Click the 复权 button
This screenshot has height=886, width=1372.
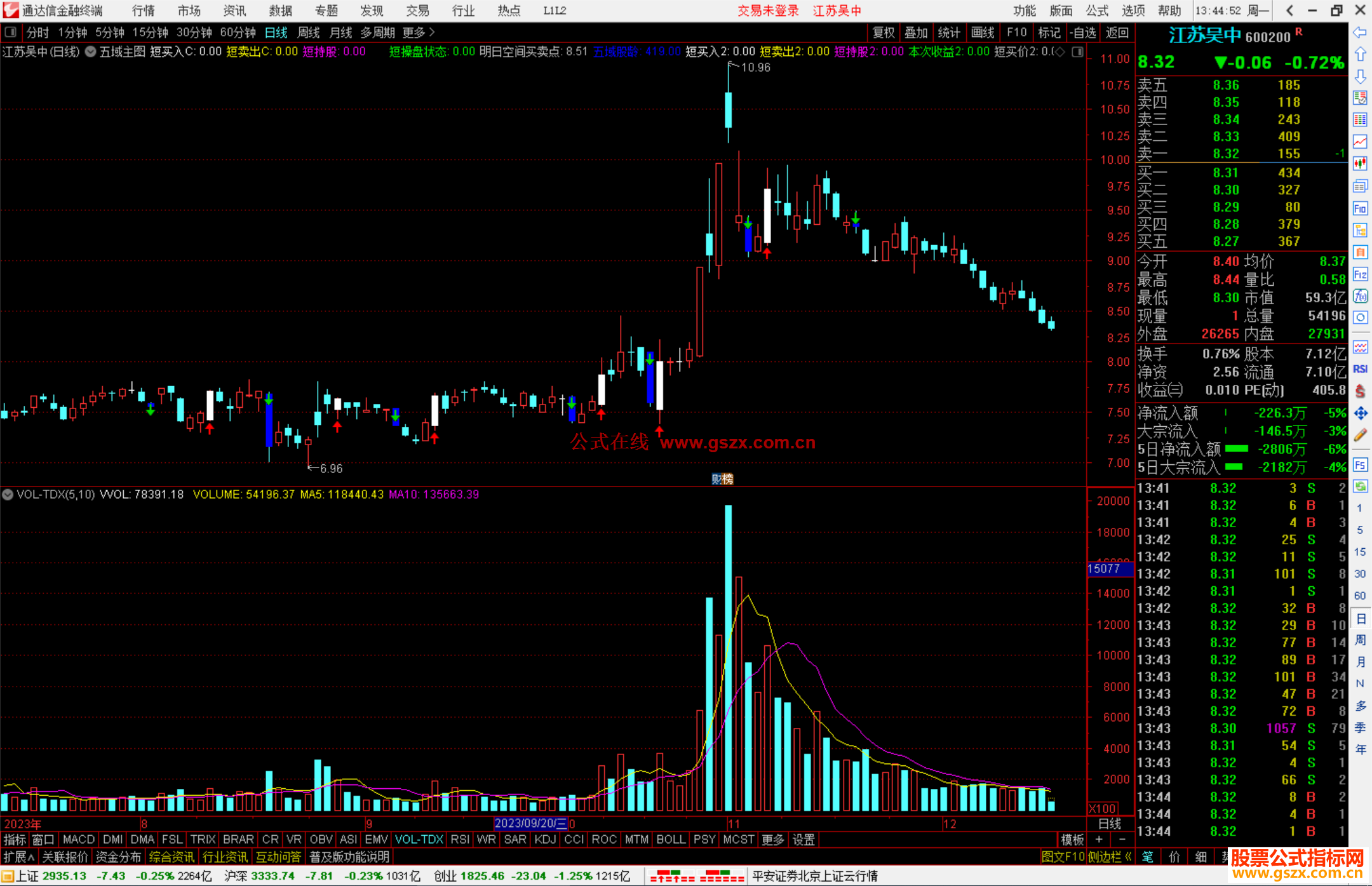883,32
